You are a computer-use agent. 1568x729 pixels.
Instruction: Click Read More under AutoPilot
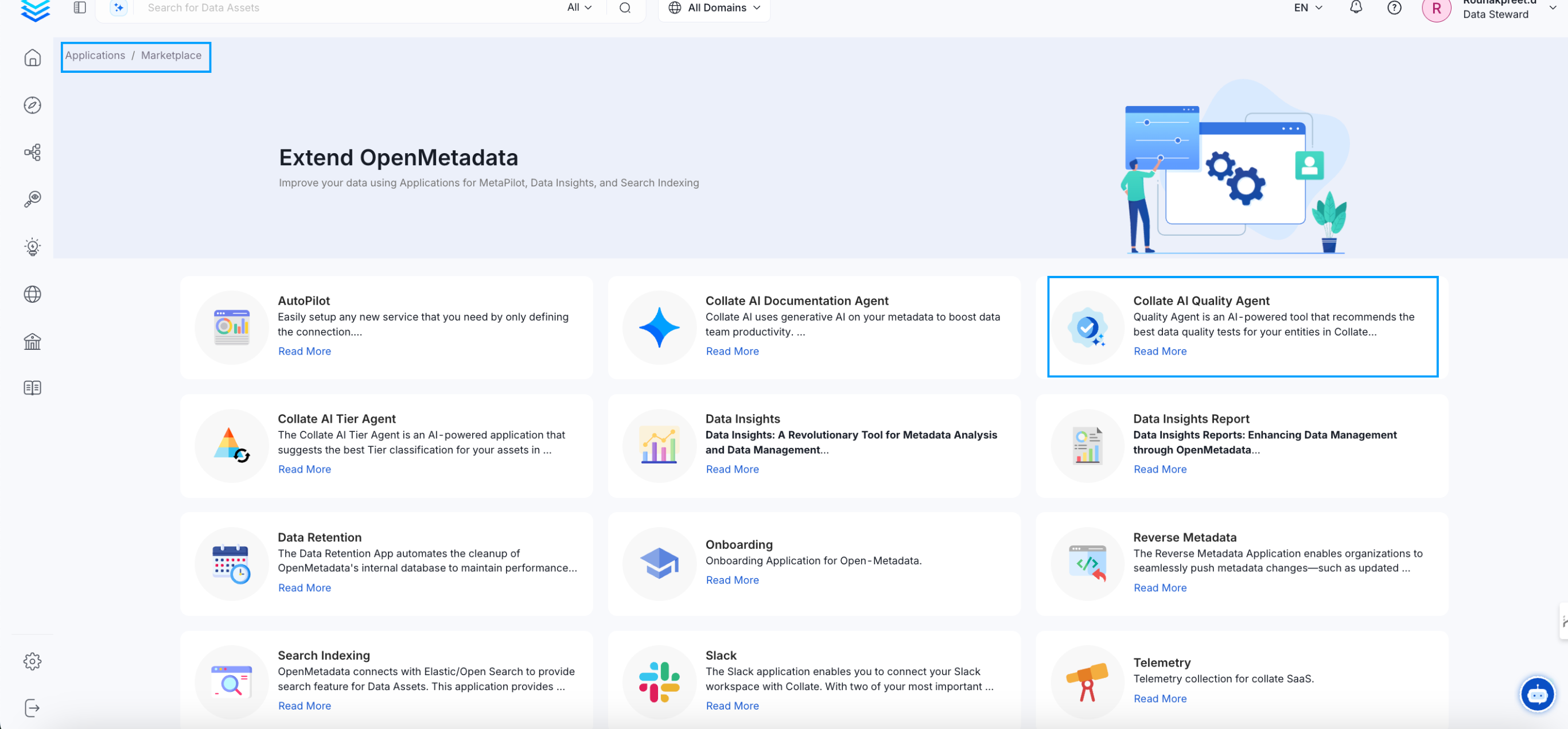pos(304,351)
